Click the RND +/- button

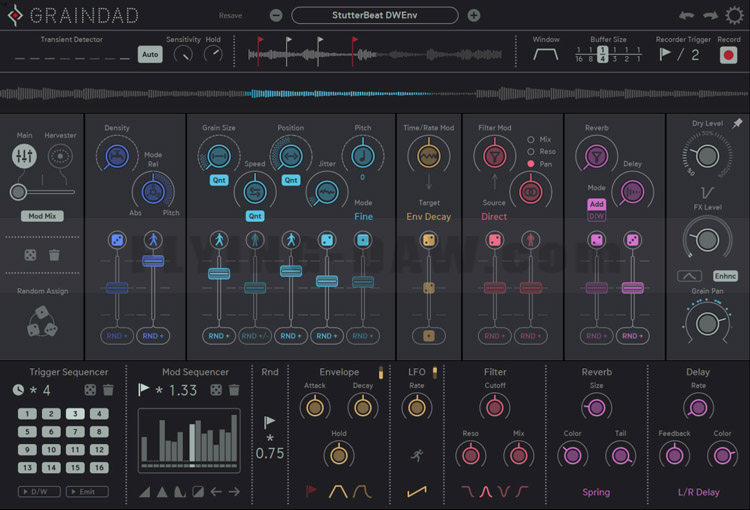tap(255, 336)
